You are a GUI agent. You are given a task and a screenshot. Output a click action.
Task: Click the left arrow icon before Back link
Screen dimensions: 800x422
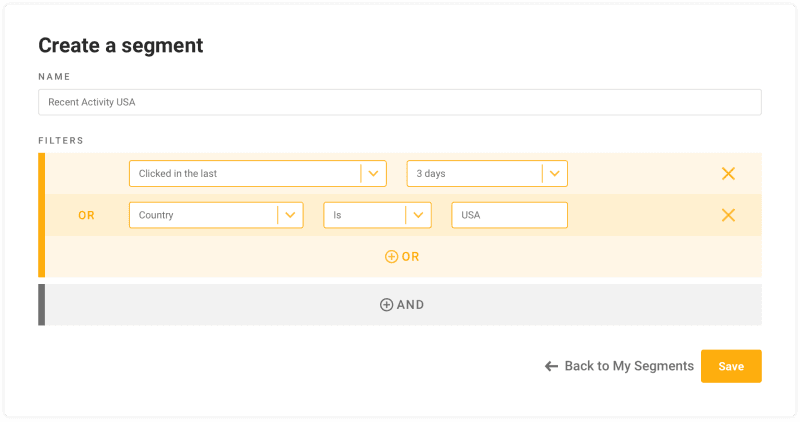tap(551, 367)
